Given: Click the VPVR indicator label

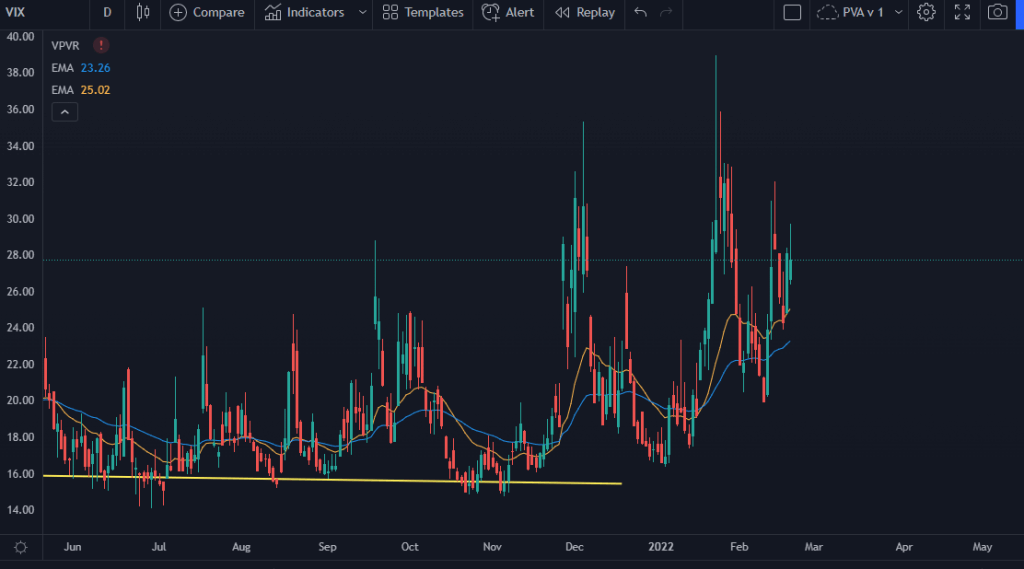Looking at the screenshot, I should point(65,46).
